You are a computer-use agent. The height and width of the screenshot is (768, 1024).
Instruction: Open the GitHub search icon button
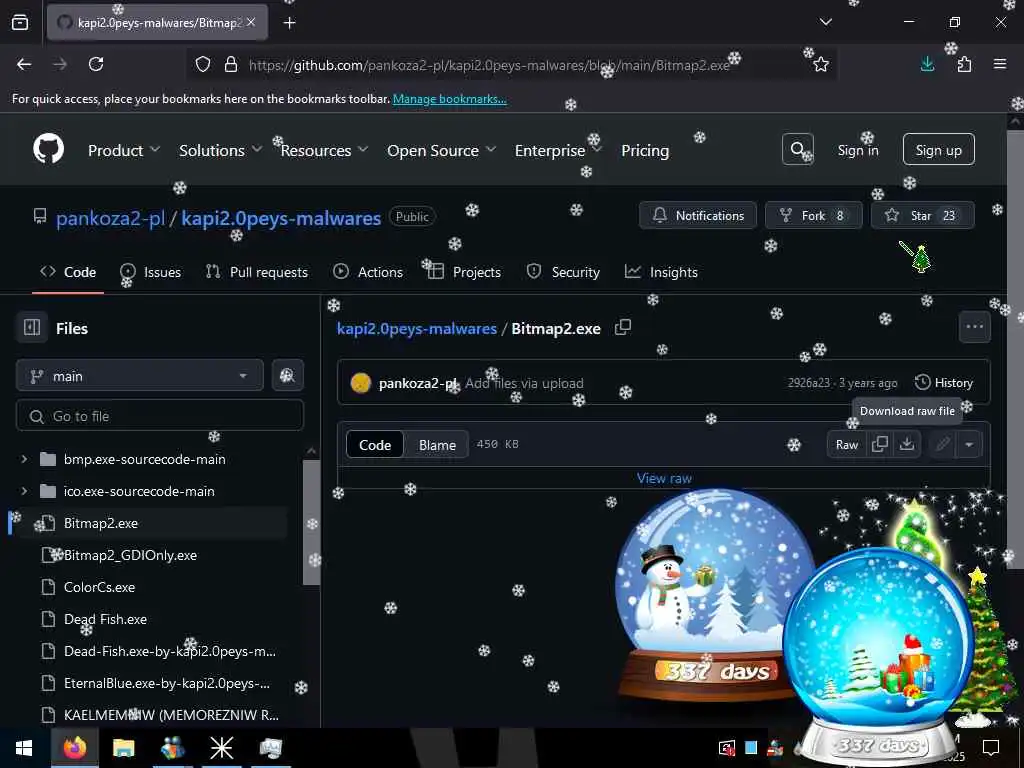click(797, 150)
